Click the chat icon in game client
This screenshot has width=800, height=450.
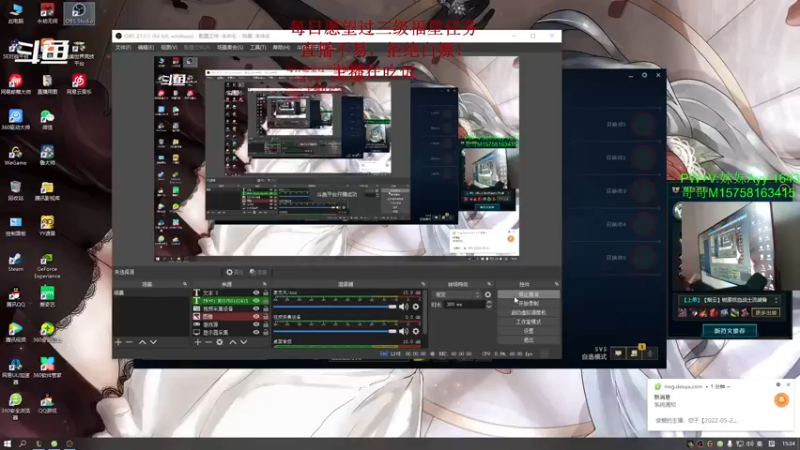[618, 353]
